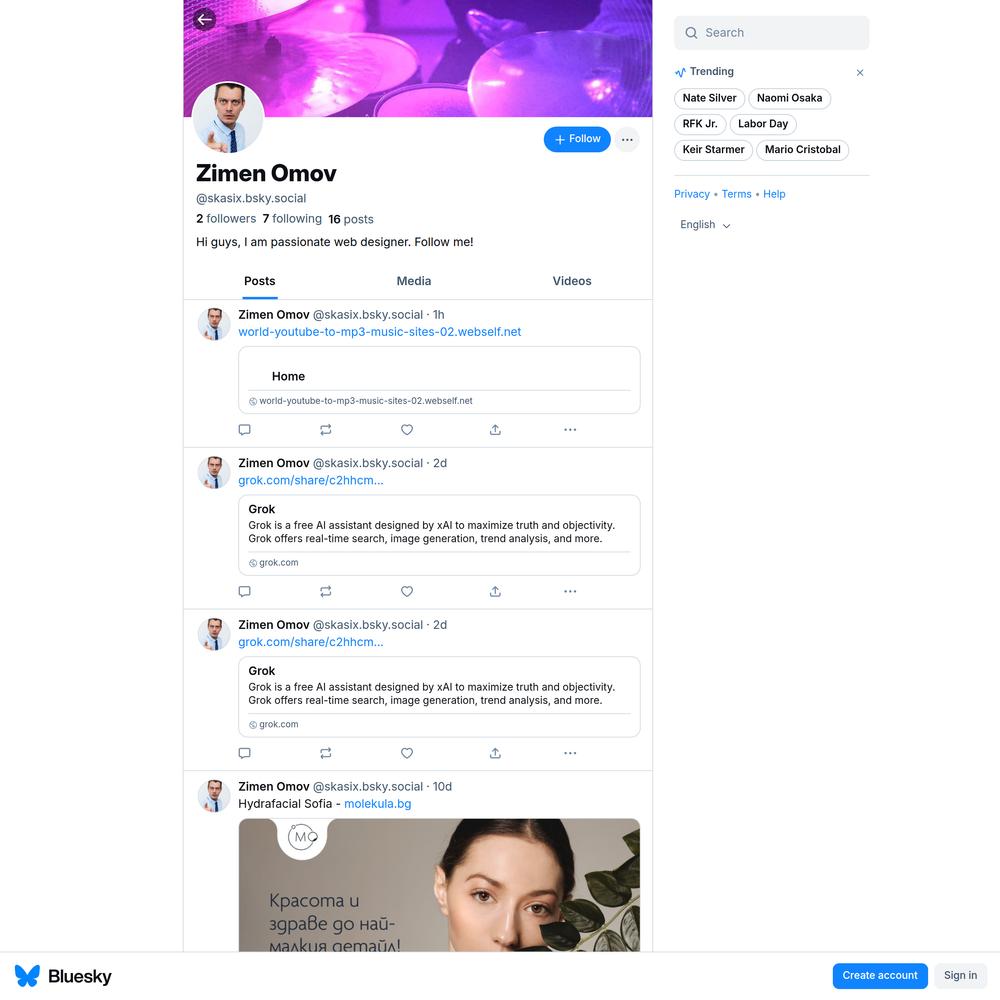Like the second Grok share post
Image resolution: width=1000 pixels, height=1000 pixels.
[x=407, y=753]
